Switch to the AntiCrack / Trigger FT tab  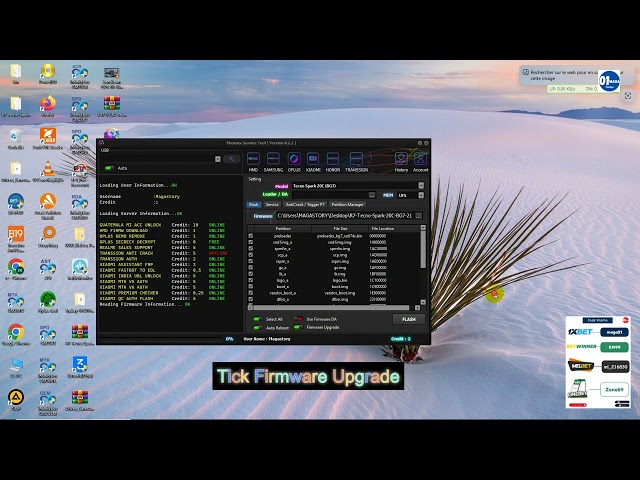pyautogui.click(x=305, y=204)
